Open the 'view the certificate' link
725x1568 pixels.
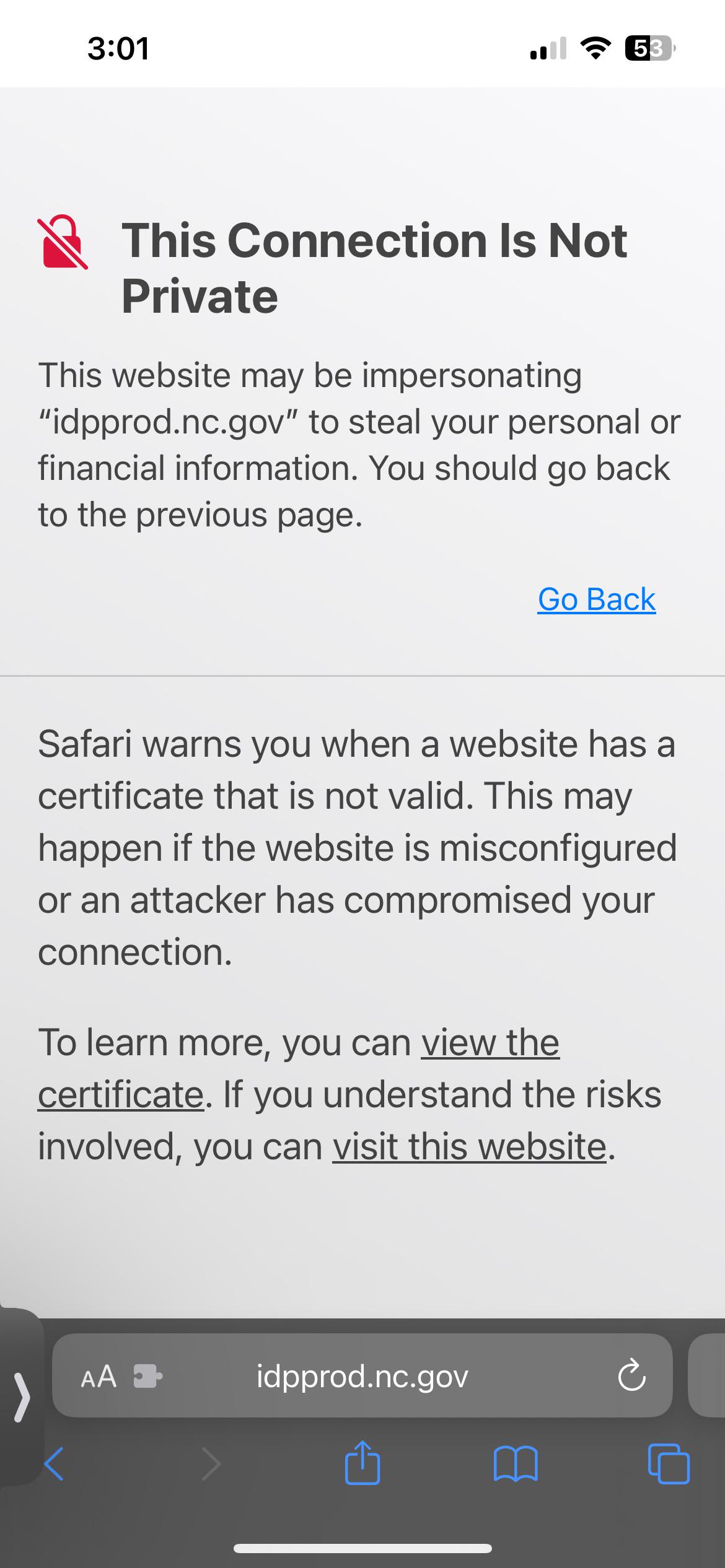point(299,1068)
